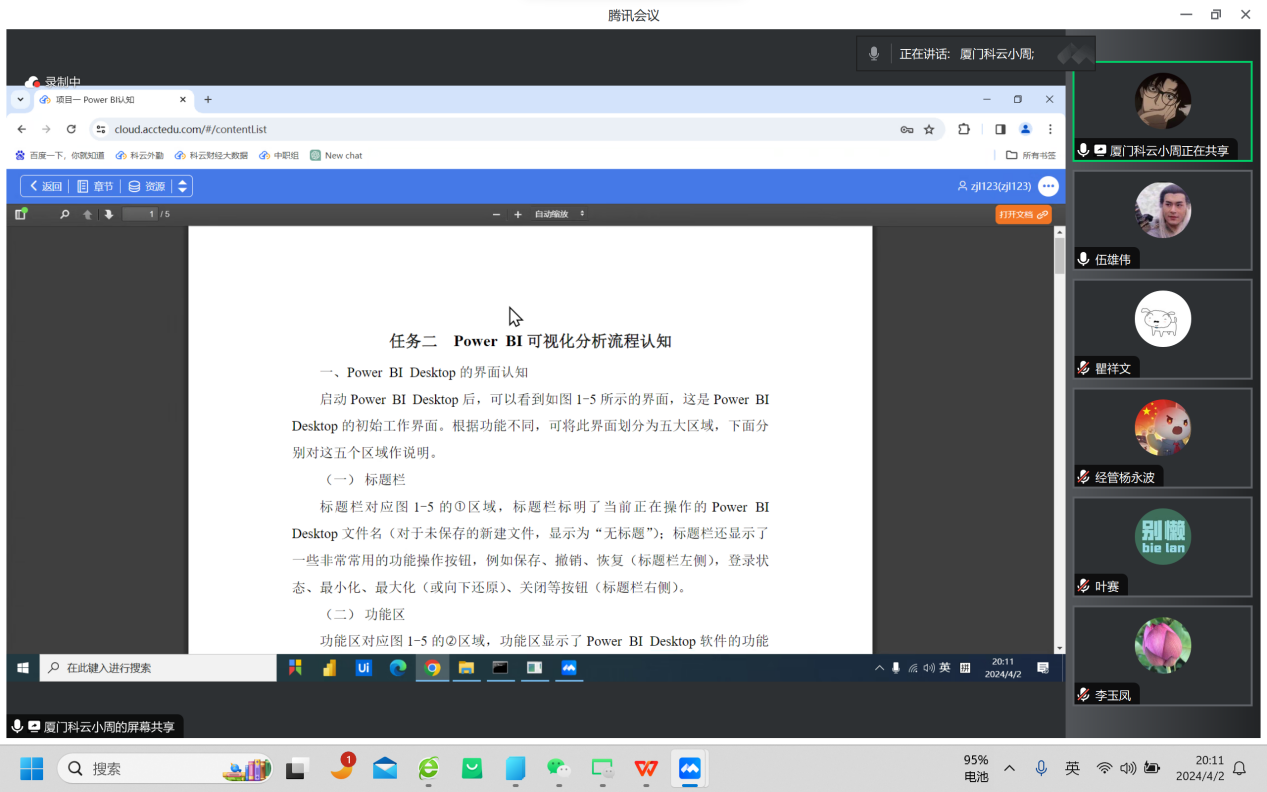The width and height of the screenshot is (1267, 792).
Task: Open the 资源 resources menu
Action: (146, 186)
